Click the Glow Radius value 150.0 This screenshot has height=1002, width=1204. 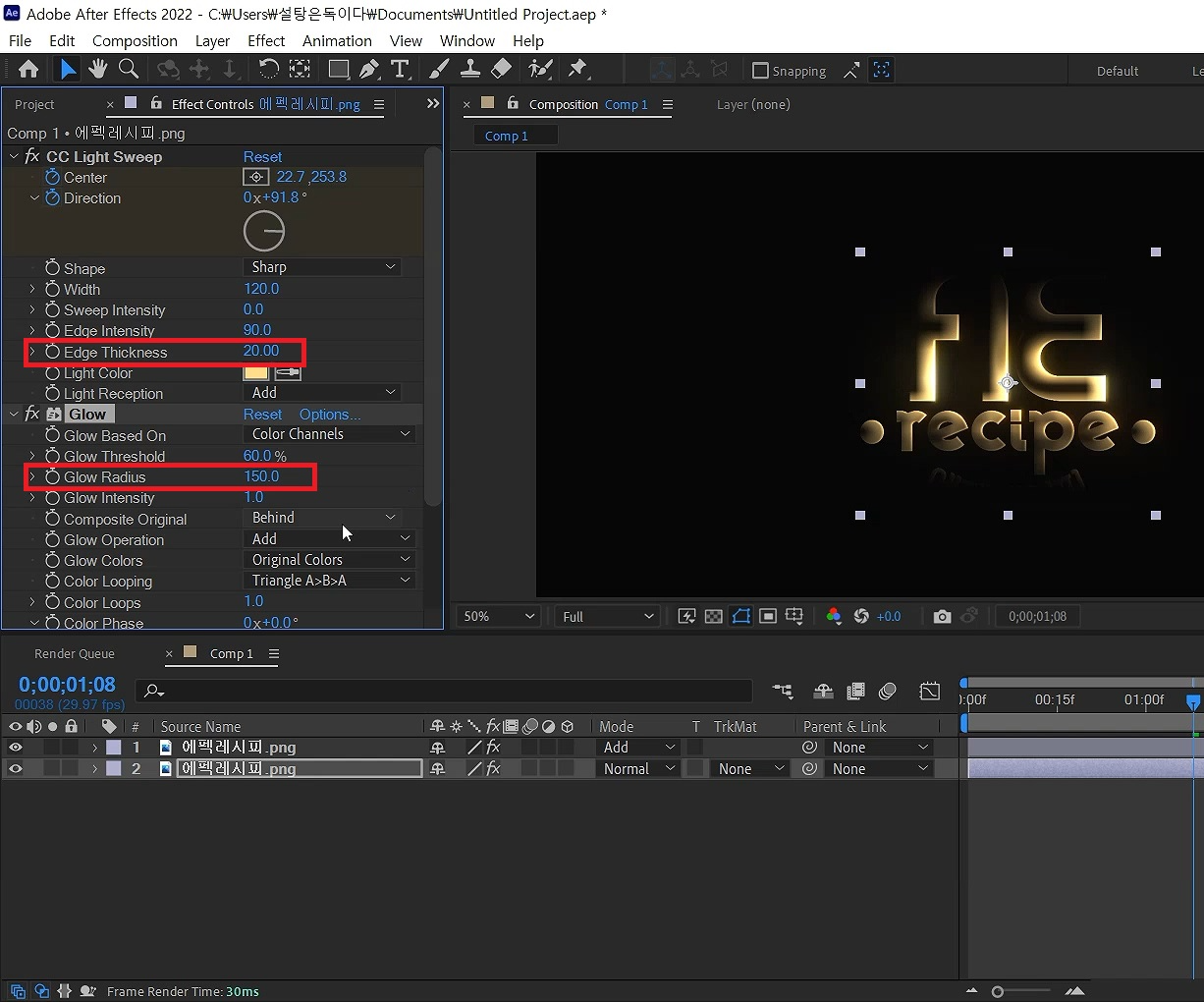[x=261, y=476]
